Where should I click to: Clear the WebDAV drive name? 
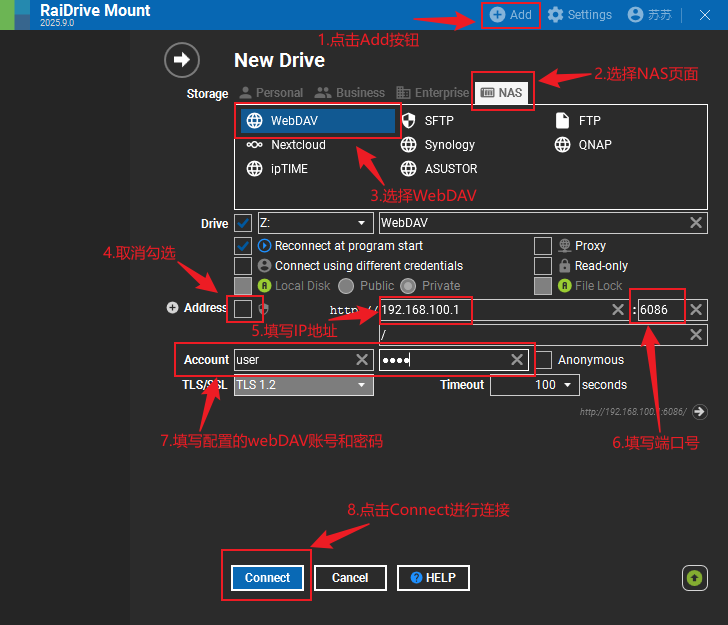[x=696, y=223]
